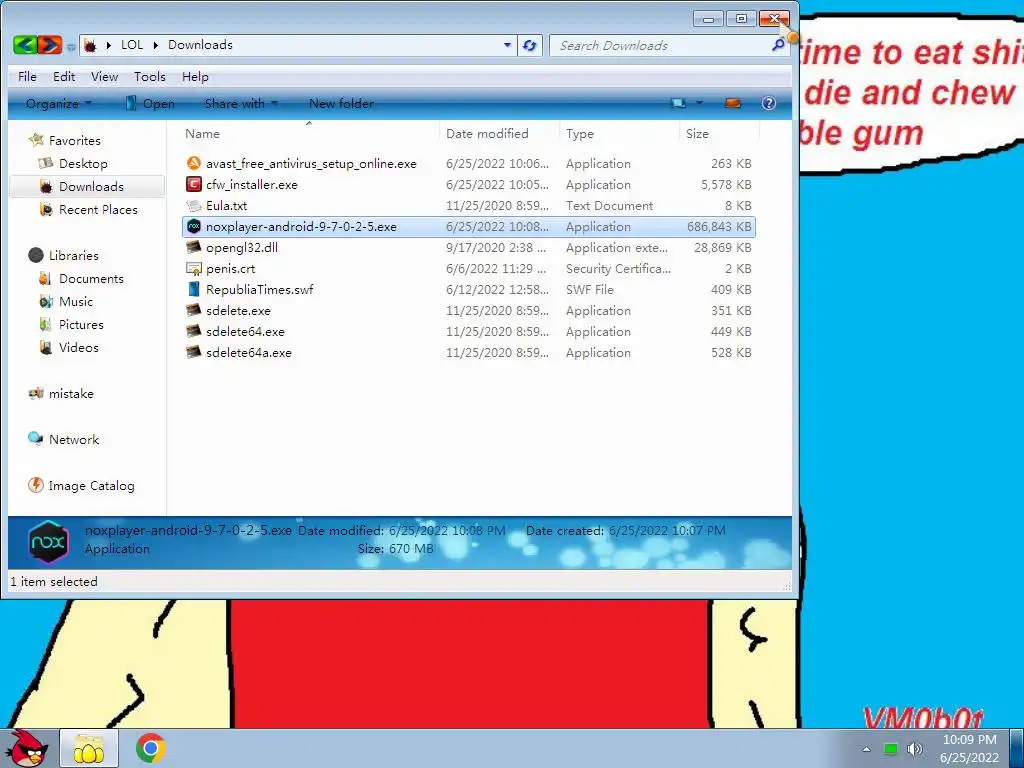Go forward with the orange forward arrow
The width and height of the screenshot is (1024, 768).
coord(50,45)
